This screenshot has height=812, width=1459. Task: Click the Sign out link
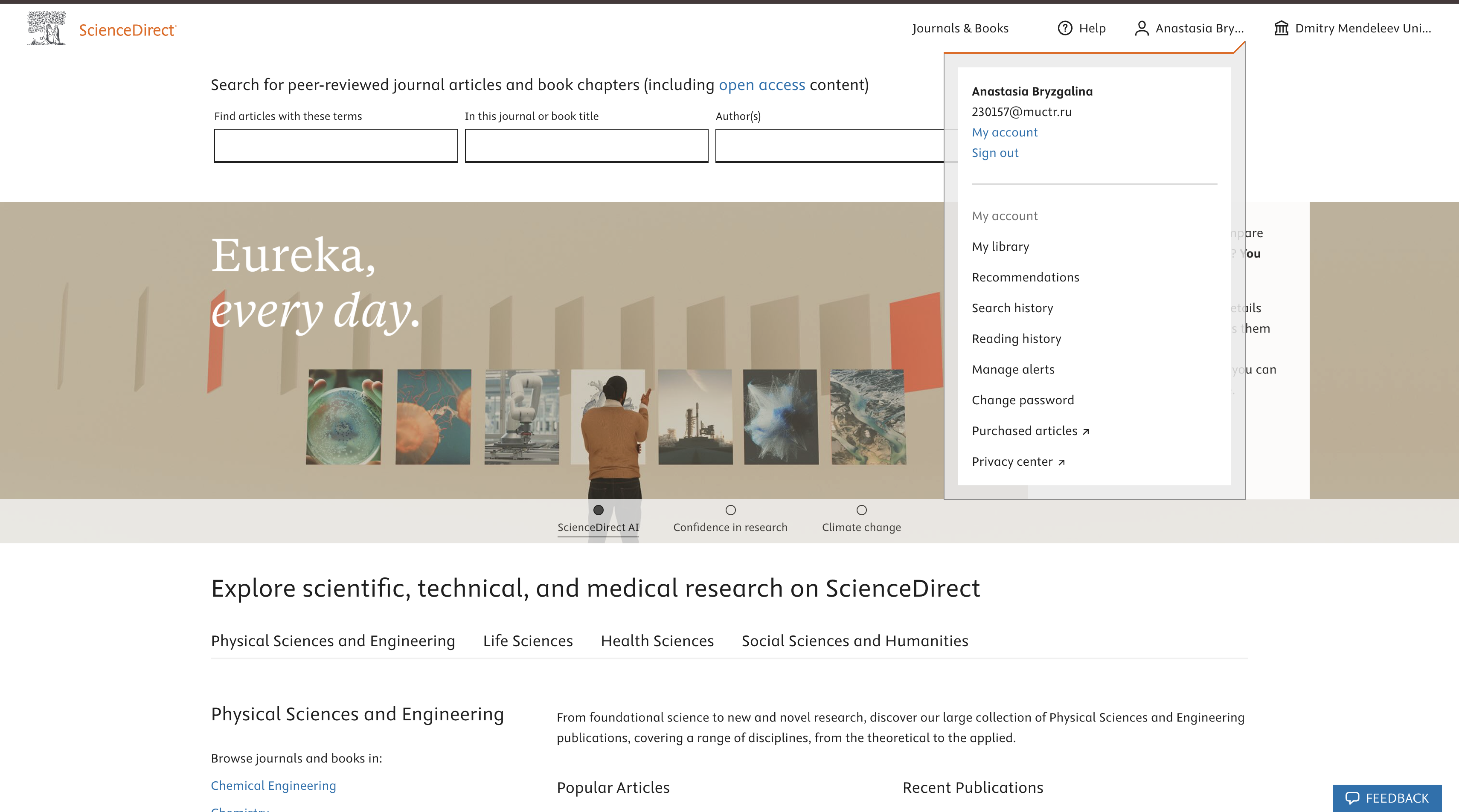(994, 153)
